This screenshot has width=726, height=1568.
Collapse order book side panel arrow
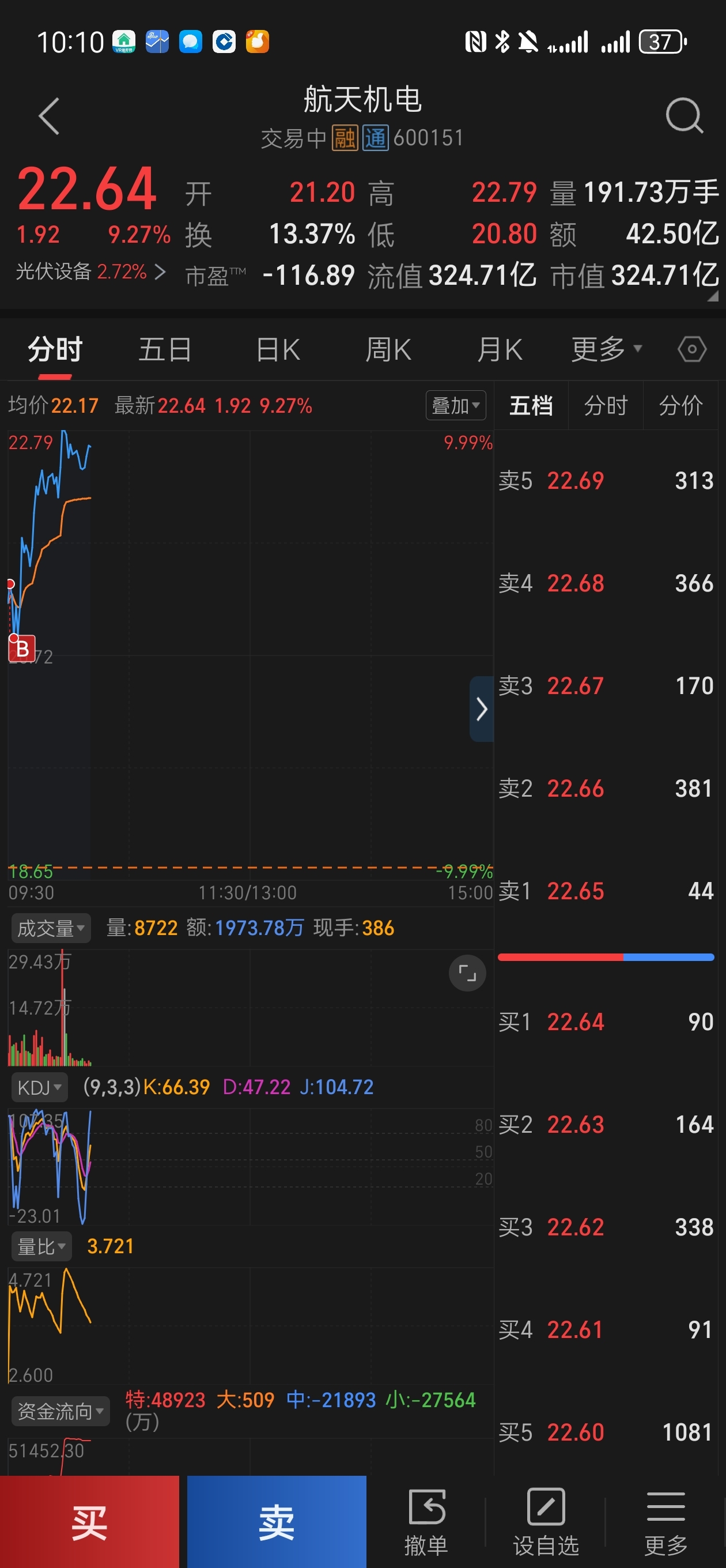click(x=481, y=708)
